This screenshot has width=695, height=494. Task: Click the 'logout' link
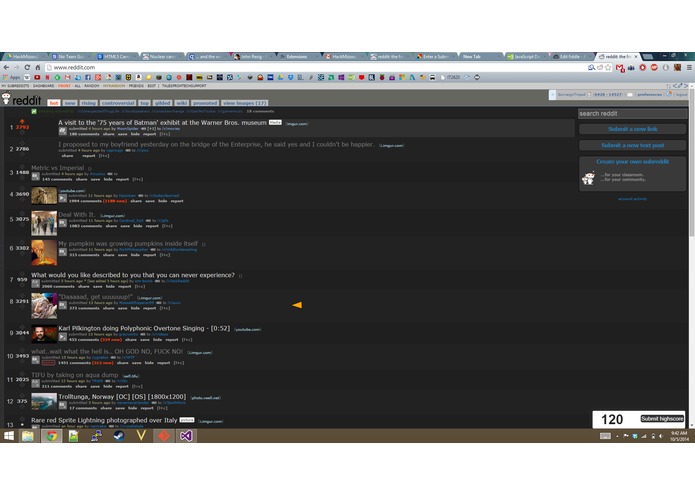pos(682,94)
